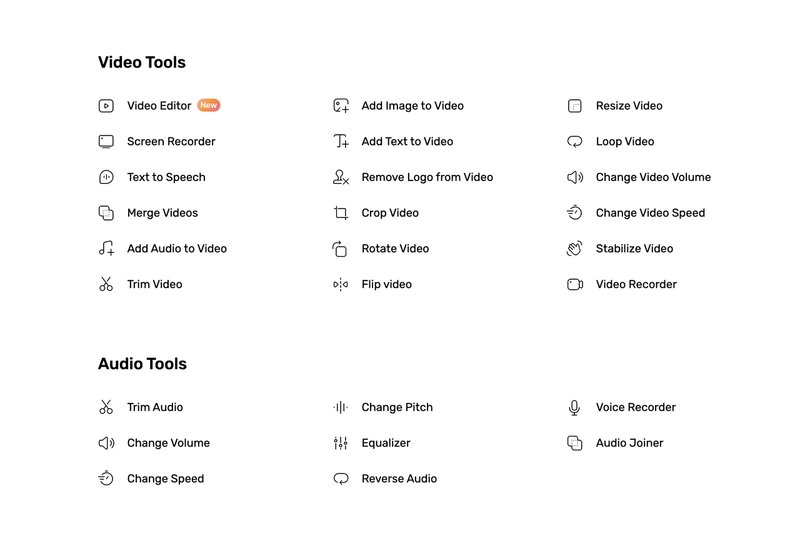800x534 pixels.
Task: Click the Crop Video icon
Action: tap(341, 213)
